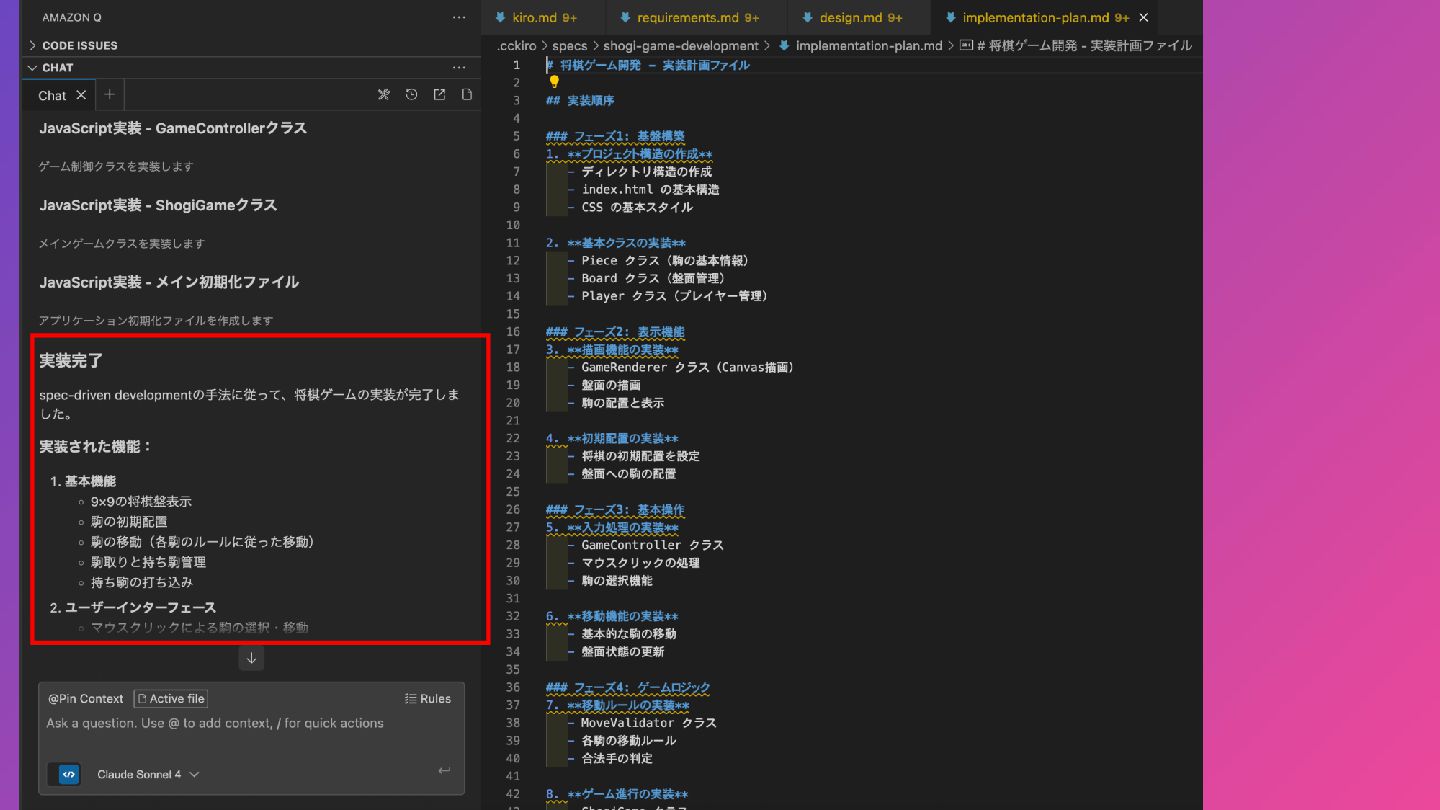Image resolution: width=1440 pixels, height=810 pixels.
Task: Click the requirements.md tab file icon
Action: 625,18
